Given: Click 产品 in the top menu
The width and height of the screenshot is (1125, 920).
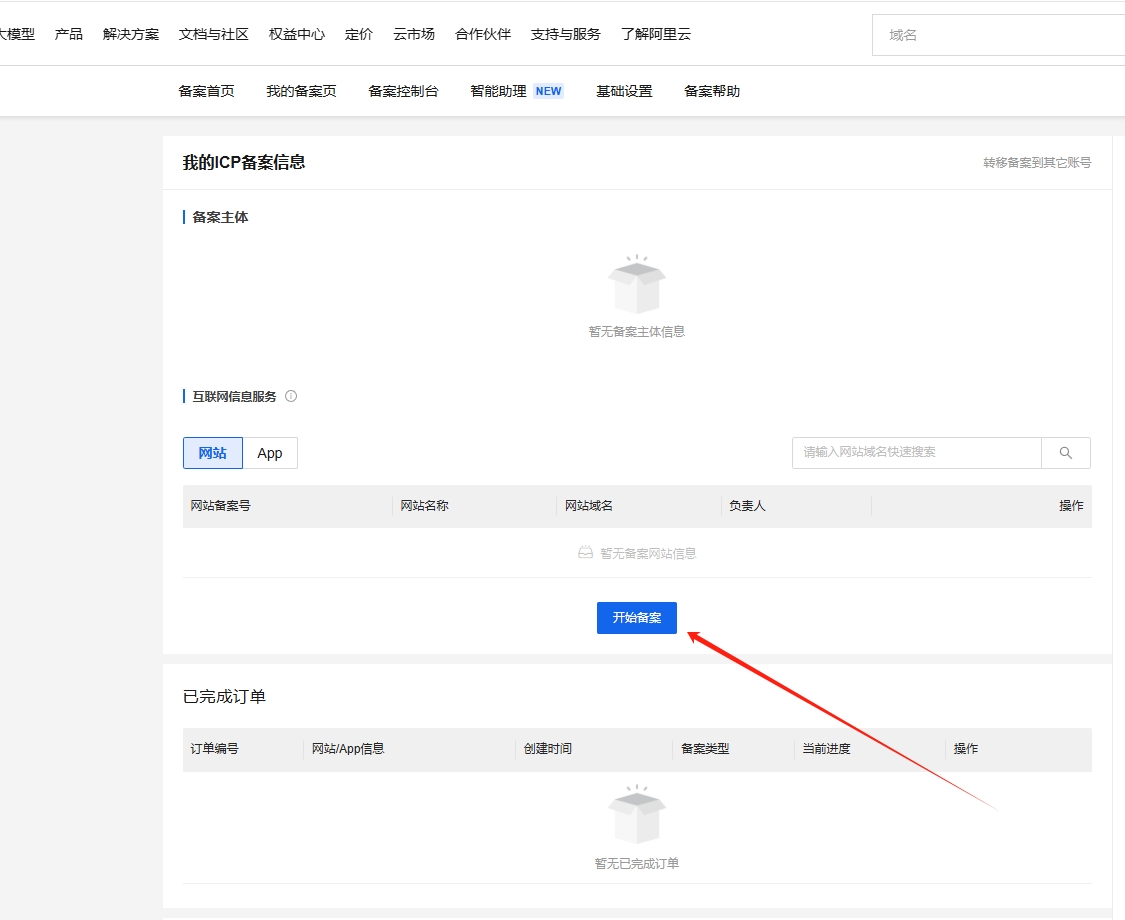Looking at the screenshot, I should [67, 33].
